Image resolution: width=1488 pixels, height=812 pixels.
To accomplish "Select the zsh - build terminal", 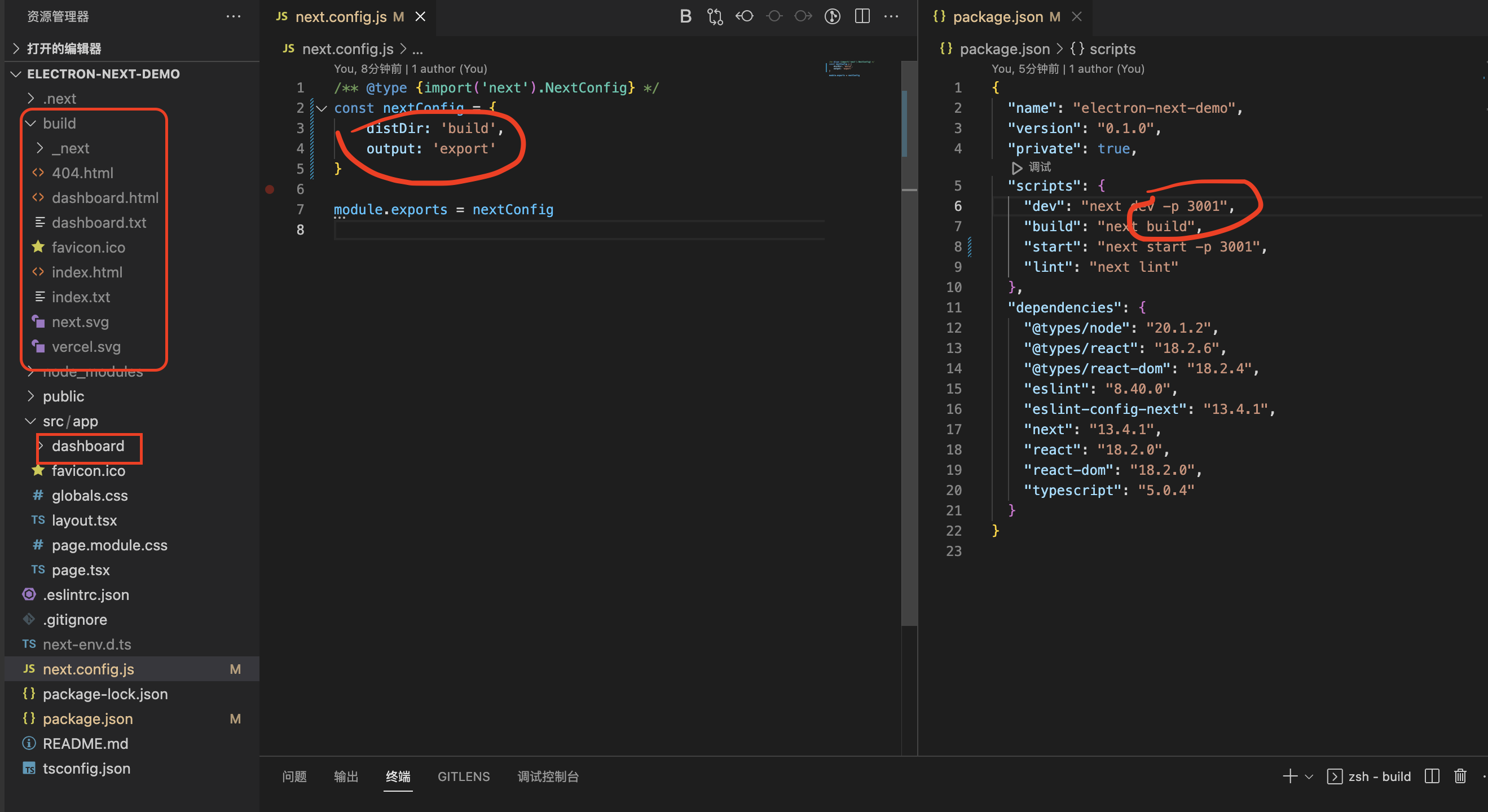I will [1369, 776].
